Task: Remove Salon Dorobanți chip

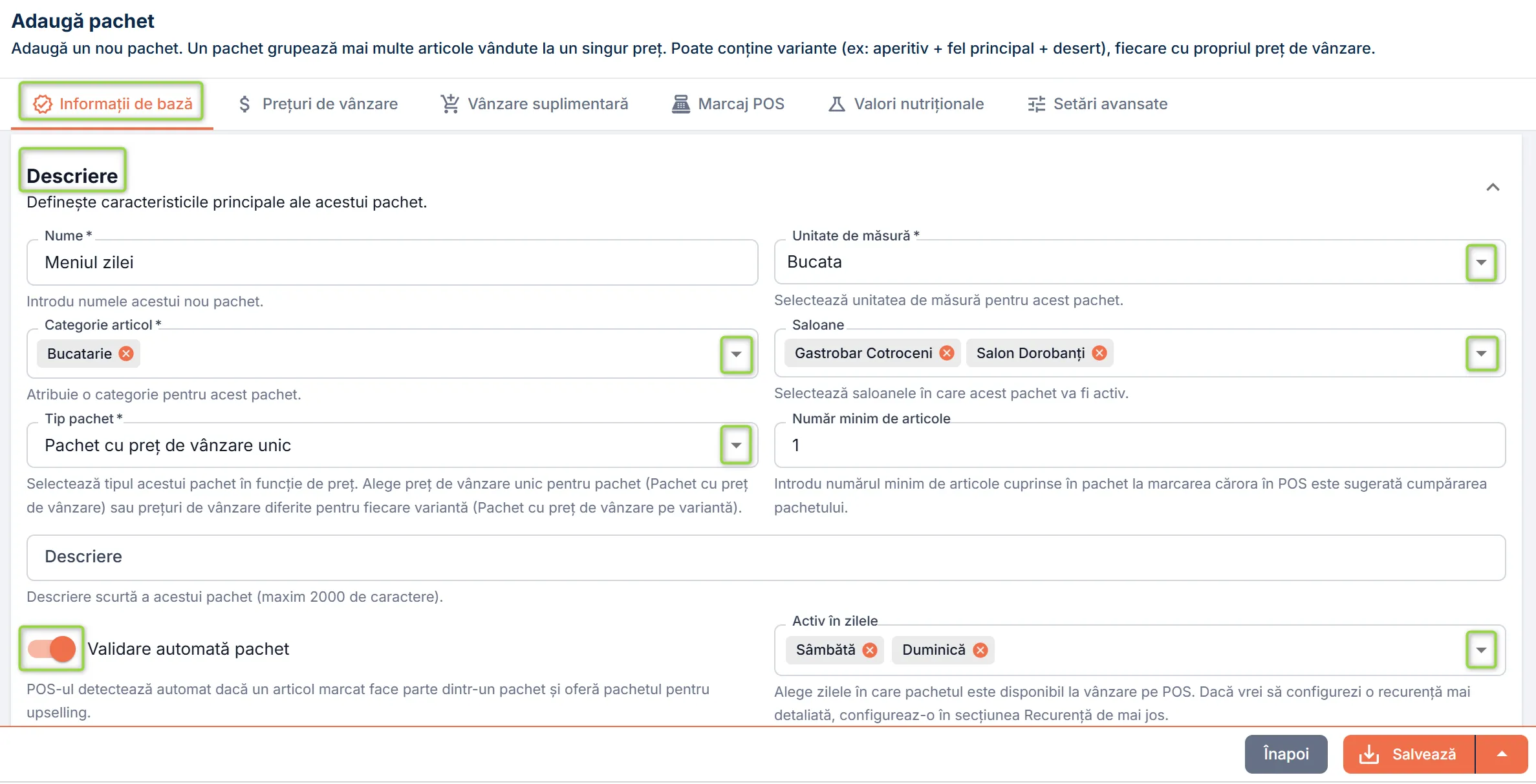Action: (x=1099, y=353)
